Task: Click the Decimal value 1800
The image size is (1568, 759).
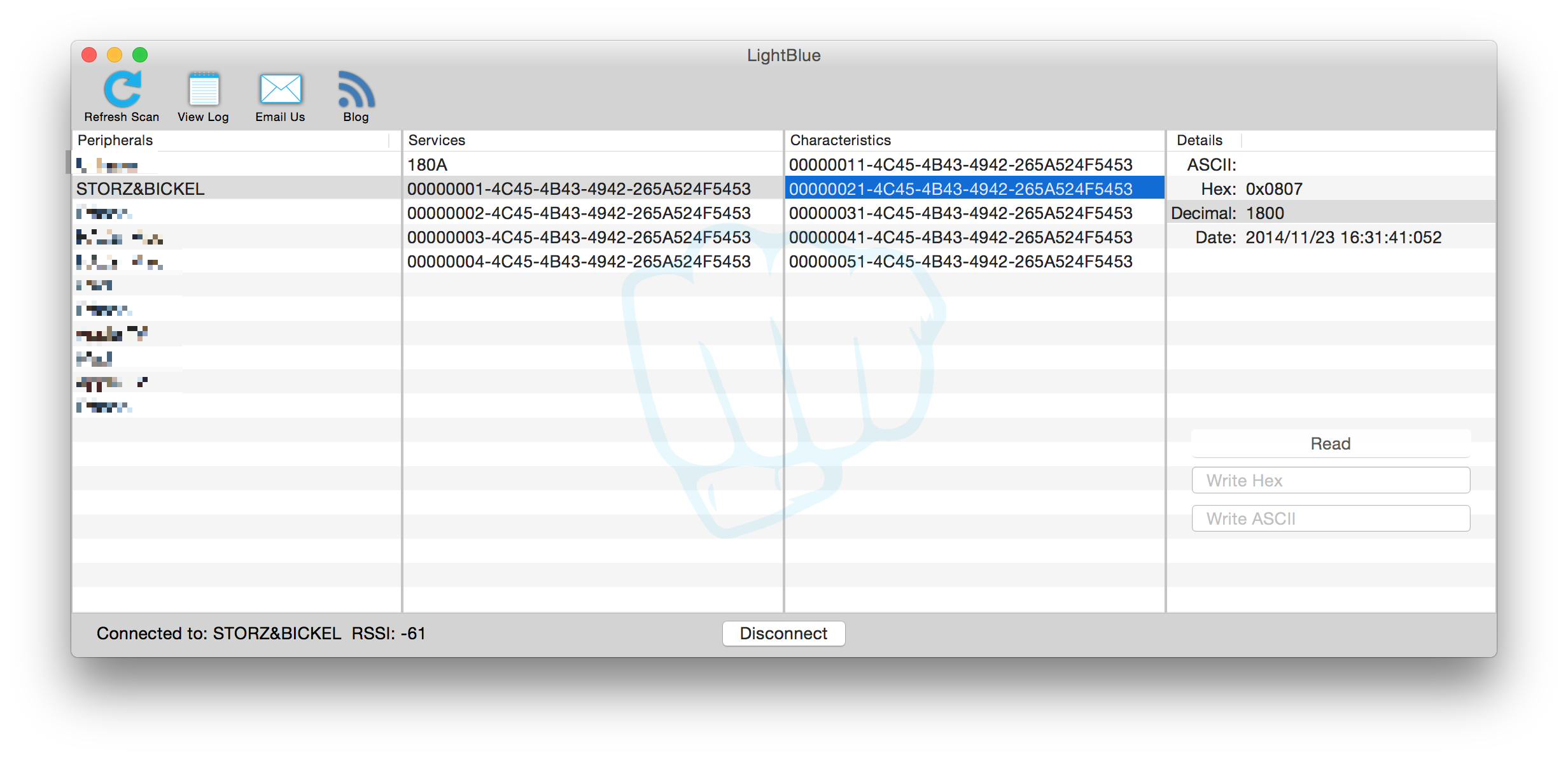Action: 1264,213
